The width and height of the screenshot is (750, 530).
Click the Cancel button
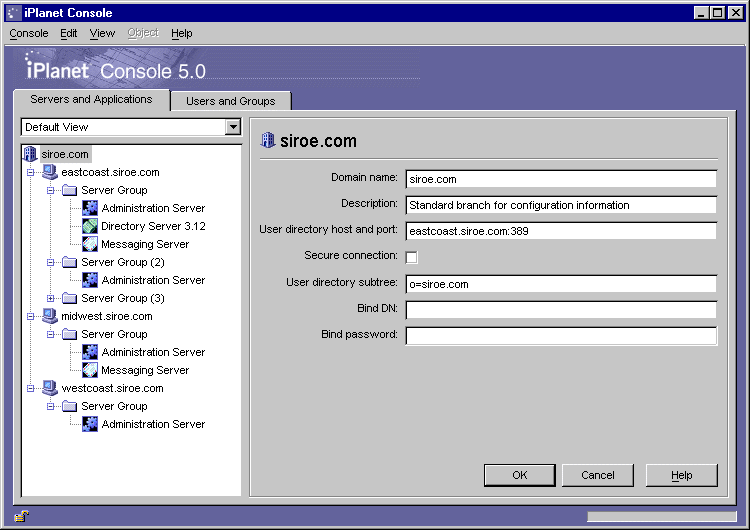pyautogui.click(x=598, y=475)
